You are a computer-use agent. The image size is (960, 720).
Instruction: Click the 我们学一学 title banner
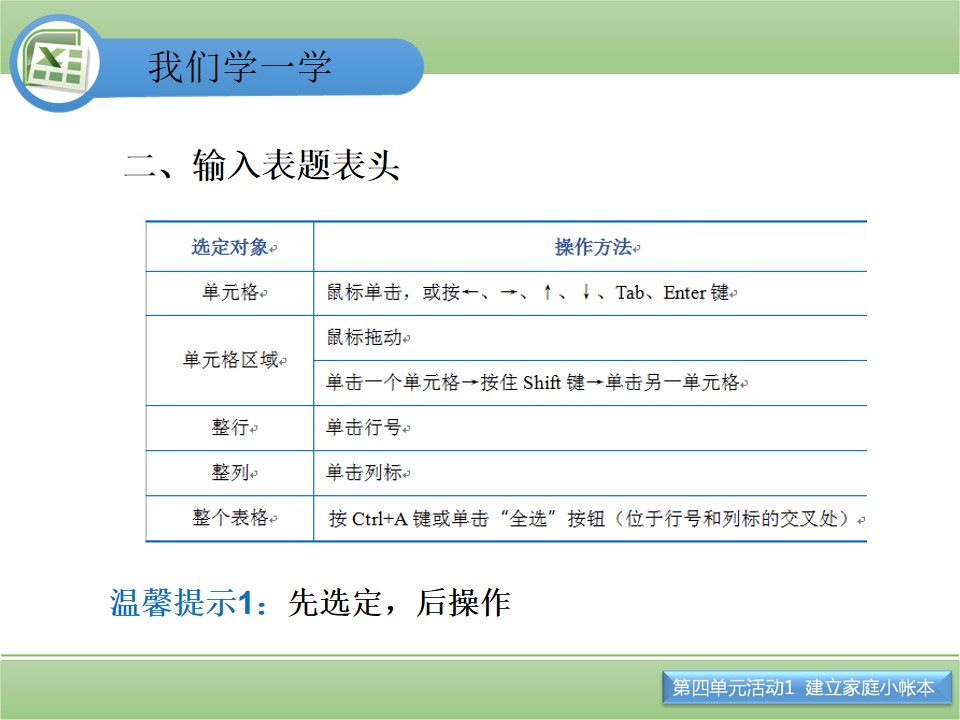[240, 67]
